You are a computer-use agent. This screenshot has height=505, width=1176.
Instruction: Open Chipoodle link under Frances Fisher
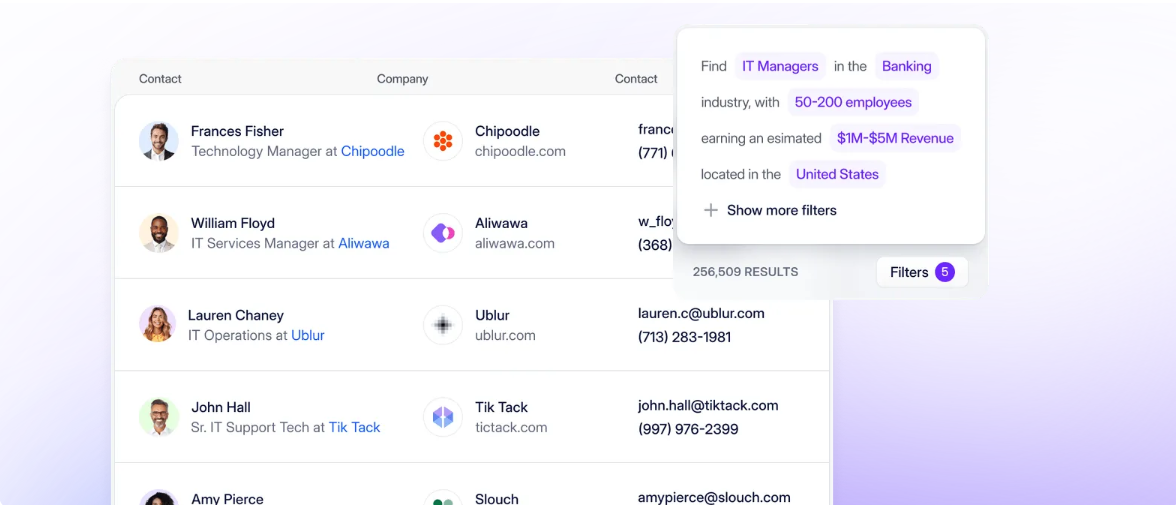coord(373,152)
